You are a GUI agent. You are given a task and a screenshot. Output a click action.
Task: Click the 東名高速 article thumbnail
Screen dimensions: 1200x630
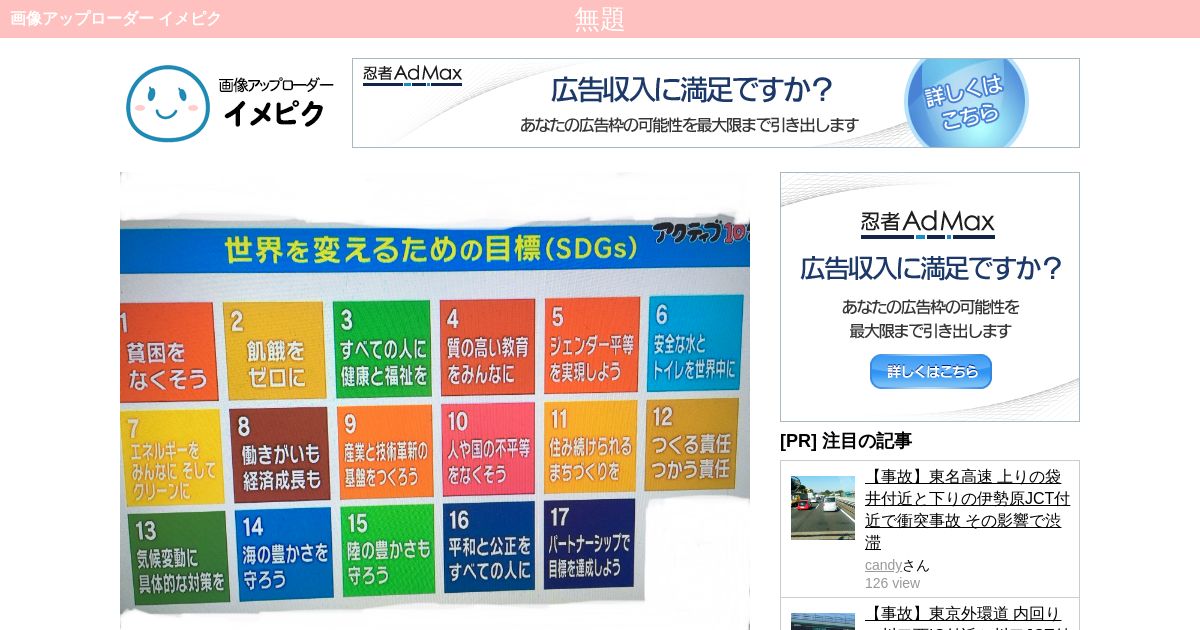(x=823, y=508)
